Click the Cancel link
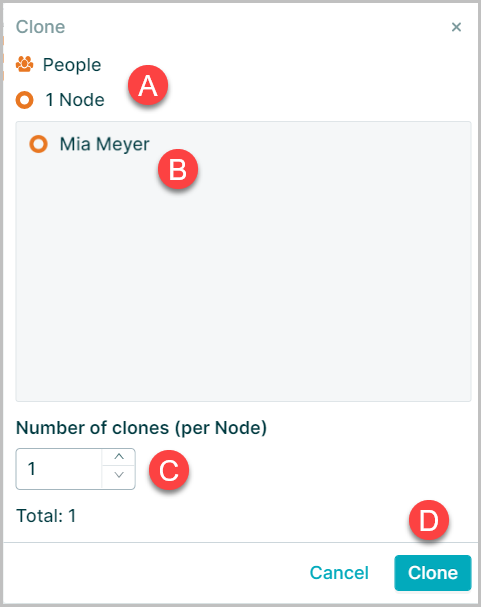Image resolution: width=481 pixels, height=607 pixels. pyautogui.click(x=339, y=573)
